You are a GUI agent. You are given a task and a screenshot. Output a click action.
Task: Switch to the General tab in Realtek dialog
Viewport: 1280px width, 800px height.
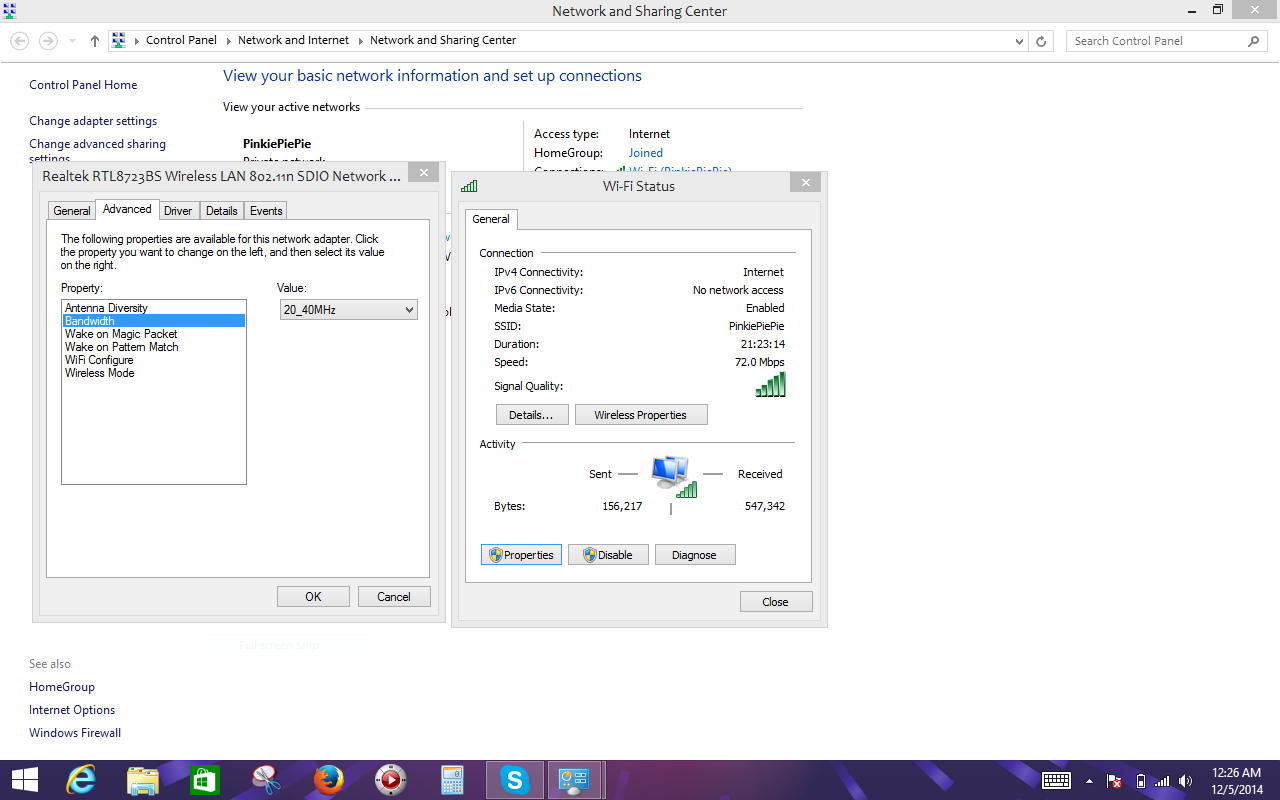point(72,211)
